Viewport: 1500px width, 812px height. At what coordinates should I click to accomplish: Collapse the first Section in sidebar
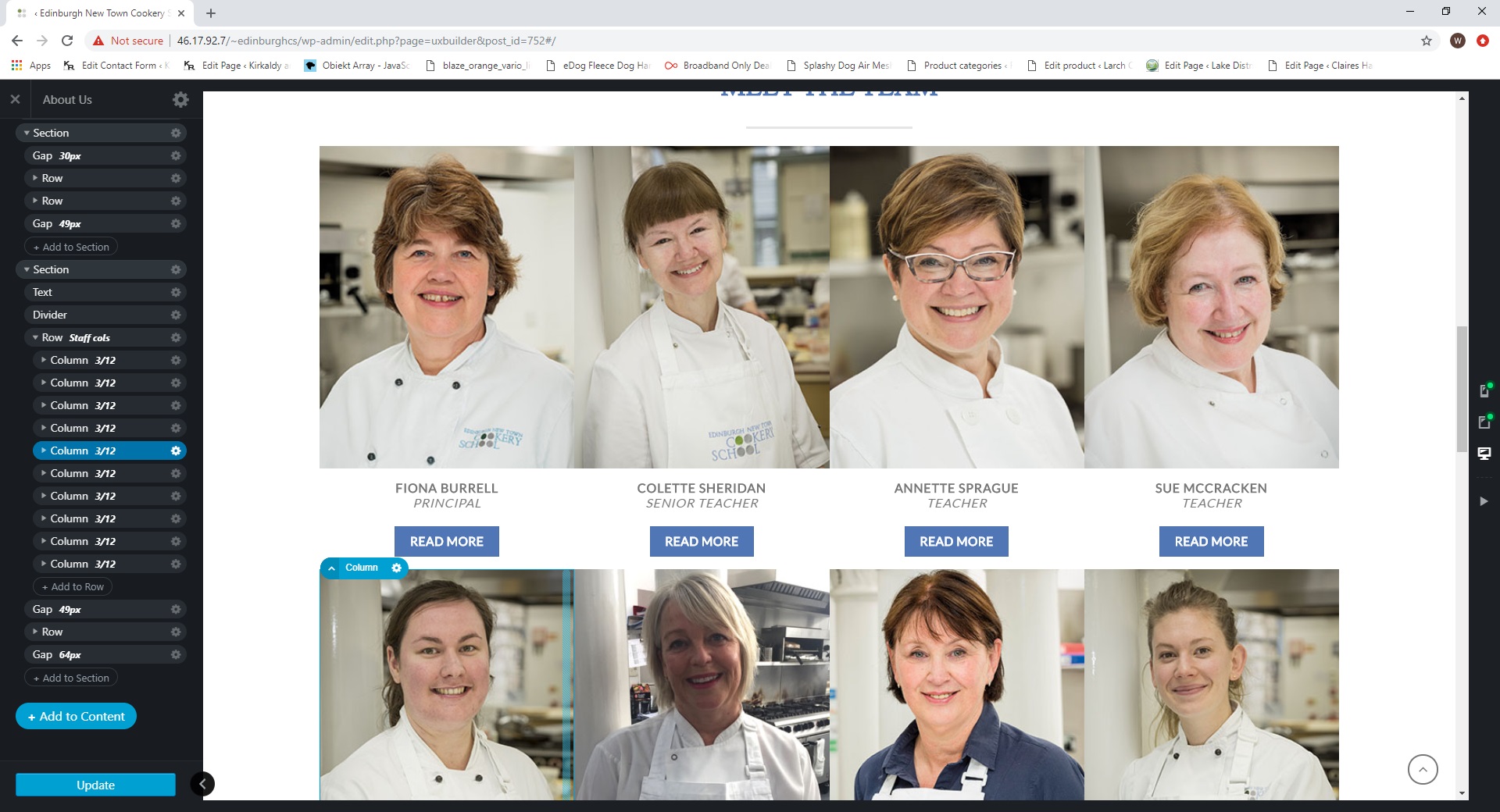27,134
